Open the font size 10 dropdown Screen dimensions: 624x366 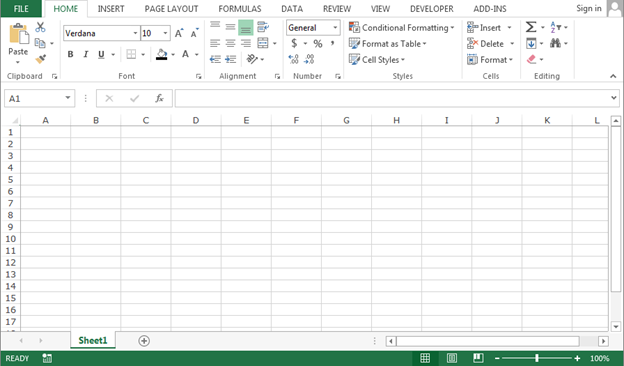(165, 33)
